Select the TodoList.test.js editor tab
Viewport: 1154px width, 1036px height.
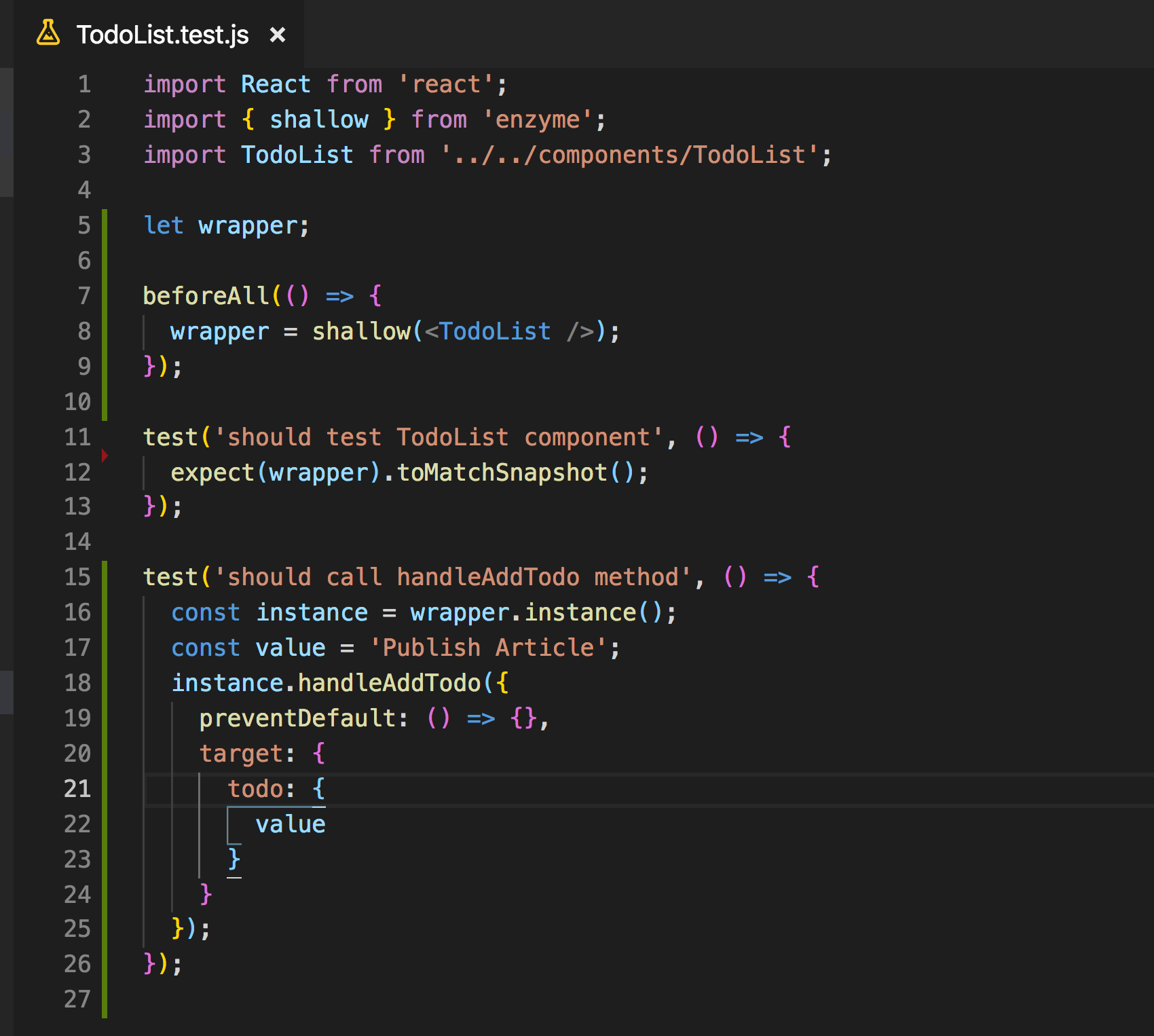click(159, 34)
